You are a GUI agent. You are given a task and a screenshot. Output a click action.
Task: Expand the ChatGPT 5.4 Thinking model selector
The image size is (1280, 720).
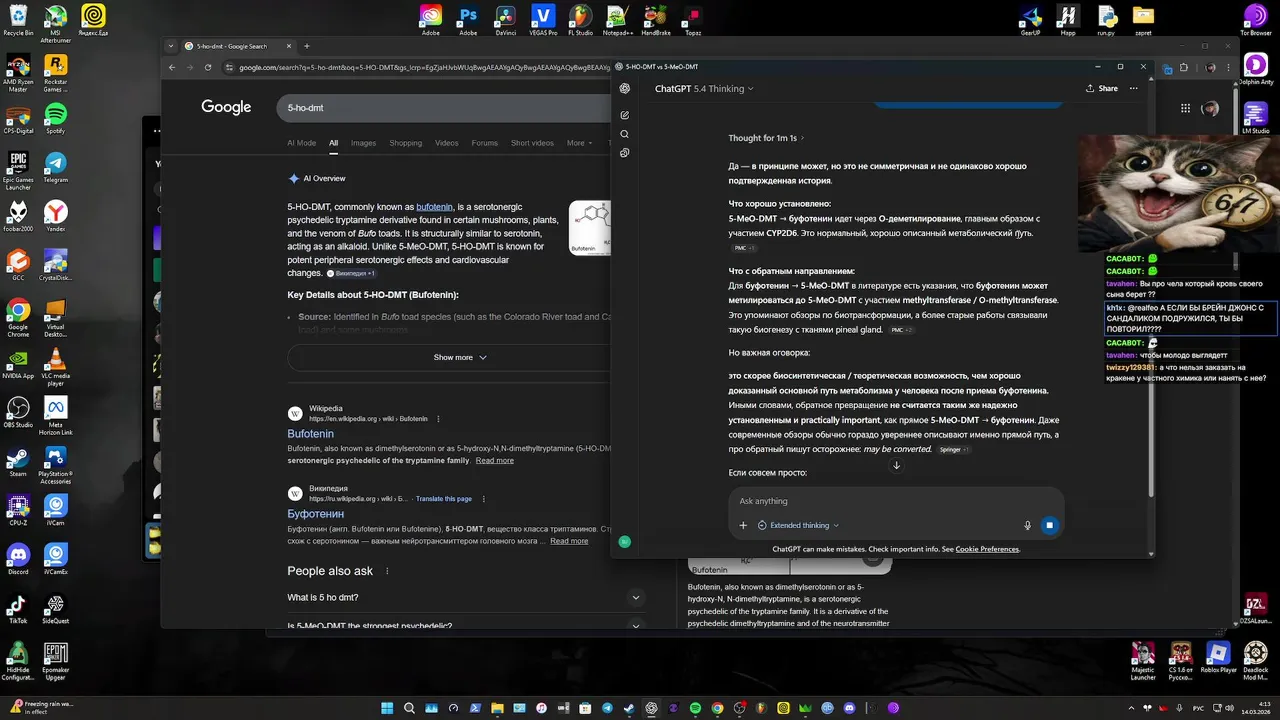pos(704,88)
